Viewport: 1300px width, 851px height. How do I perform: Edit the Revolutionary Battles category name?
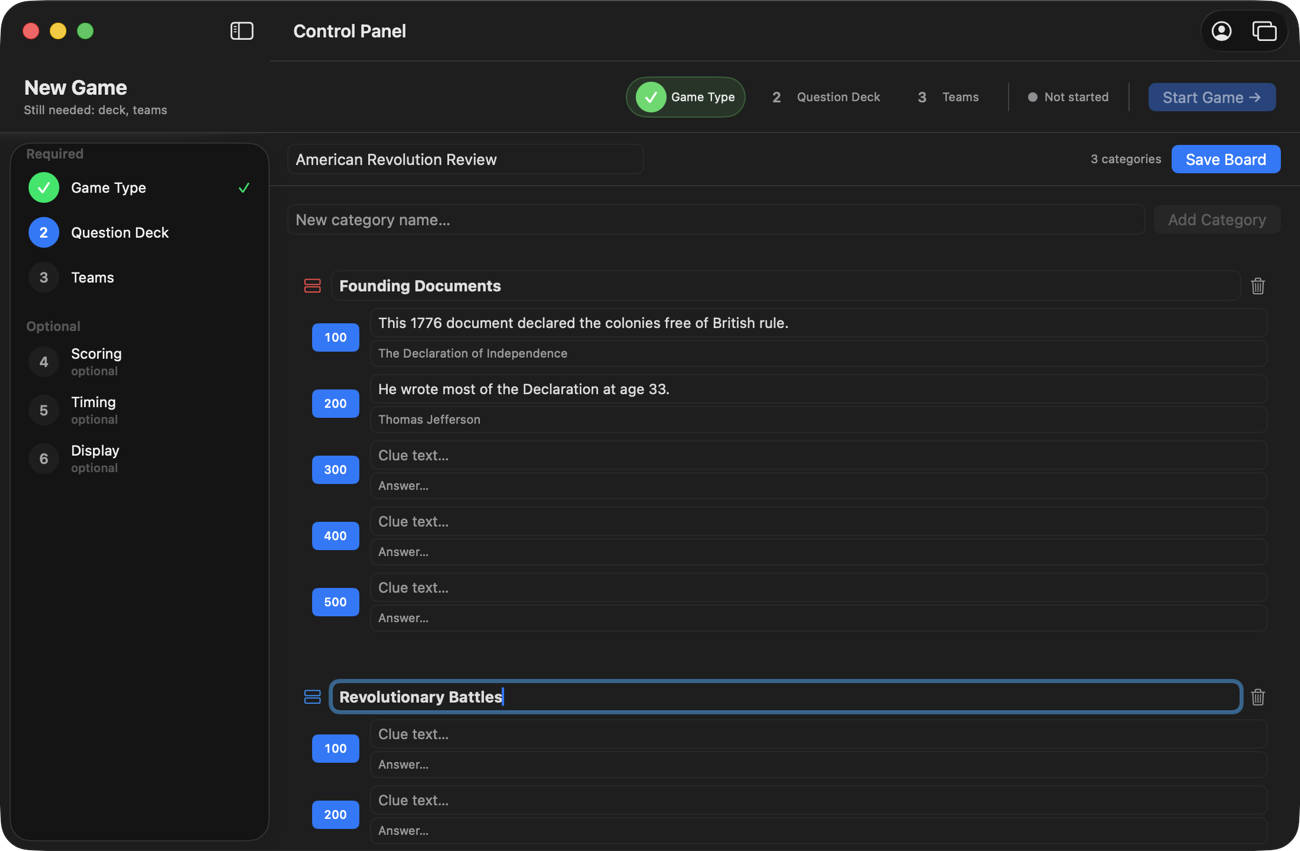pyautogui.click(x=786, y=697)
